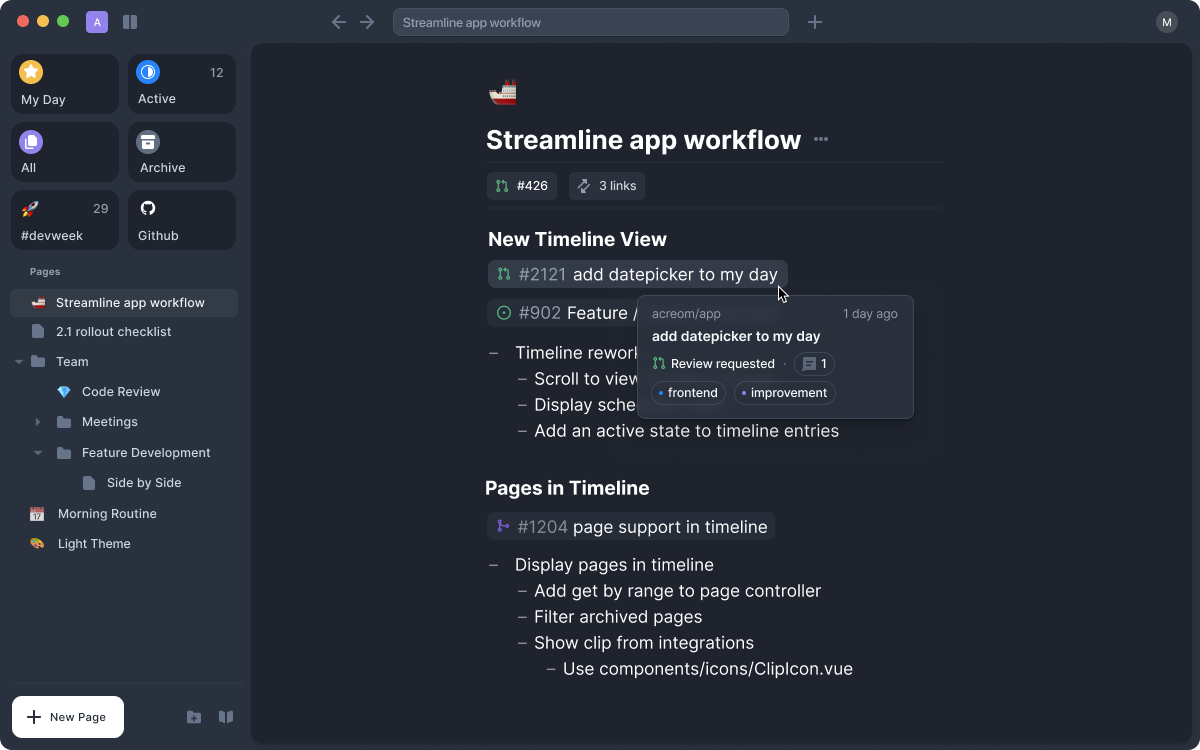Select Code Review in the sidebar
The width and height of the screenshot is (1200, 750).
tap(121, 391)
